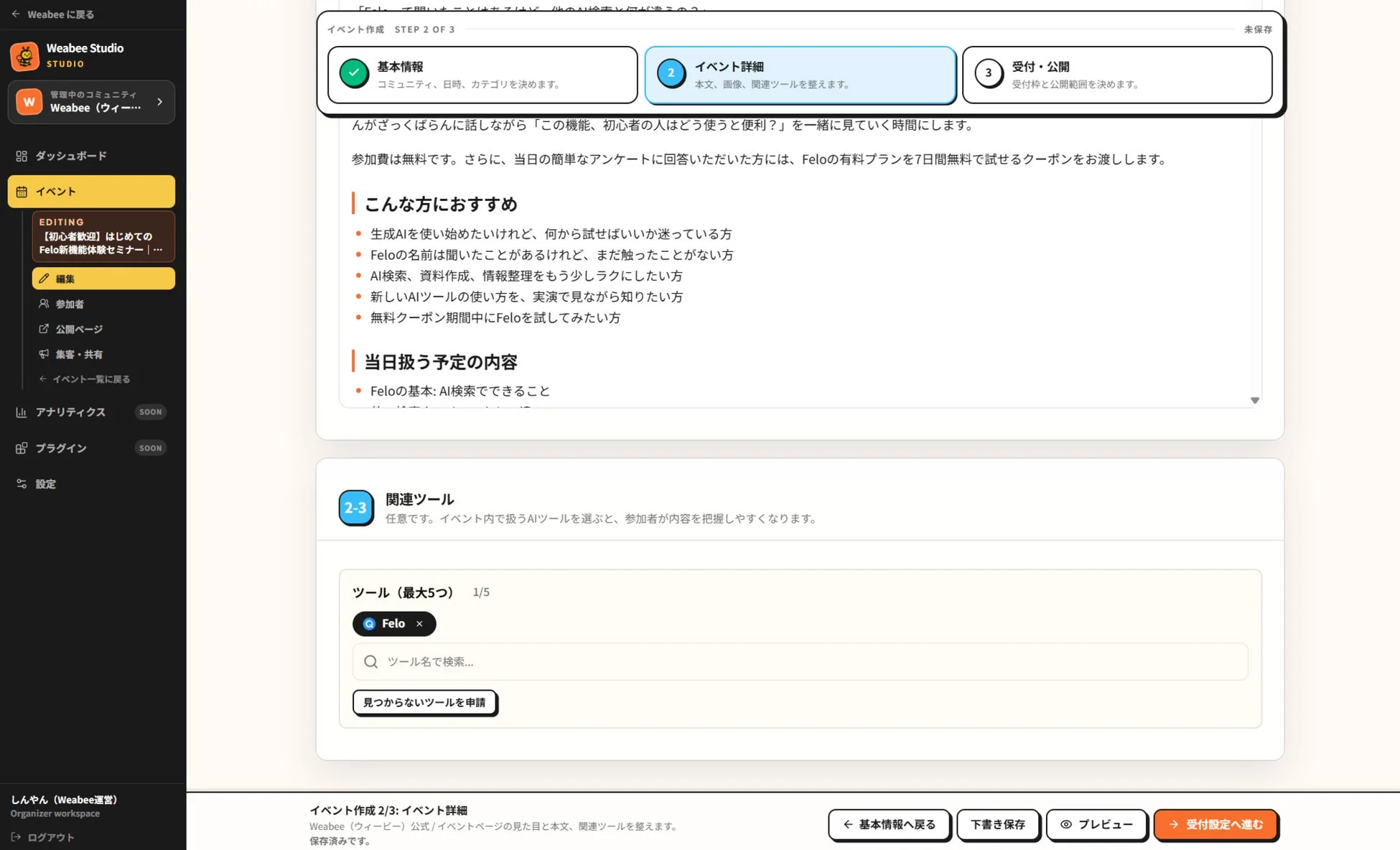The width and height of the screenshot is (1400, 850).
Task: Click the プラグイン sidebar item
Action: tap(91, 448)
